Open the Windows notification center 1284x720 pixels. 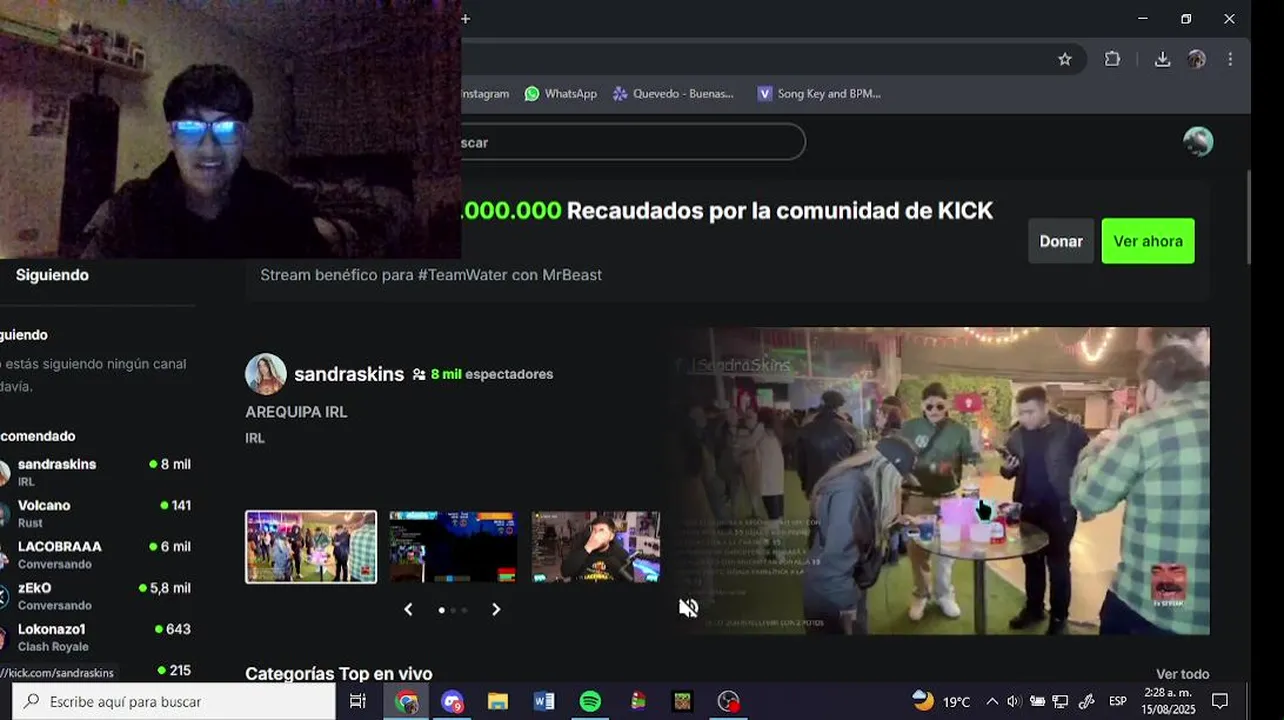coord(1220,701)
